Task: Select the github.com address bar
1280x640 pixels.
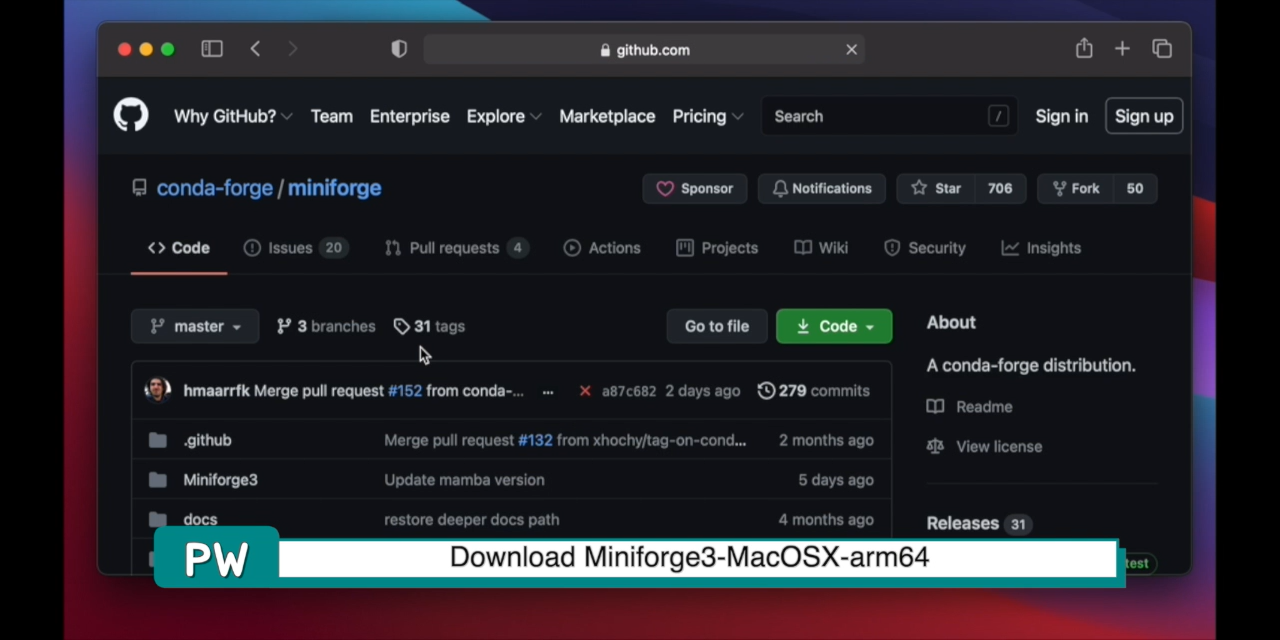Action: (x=645, y=49)
